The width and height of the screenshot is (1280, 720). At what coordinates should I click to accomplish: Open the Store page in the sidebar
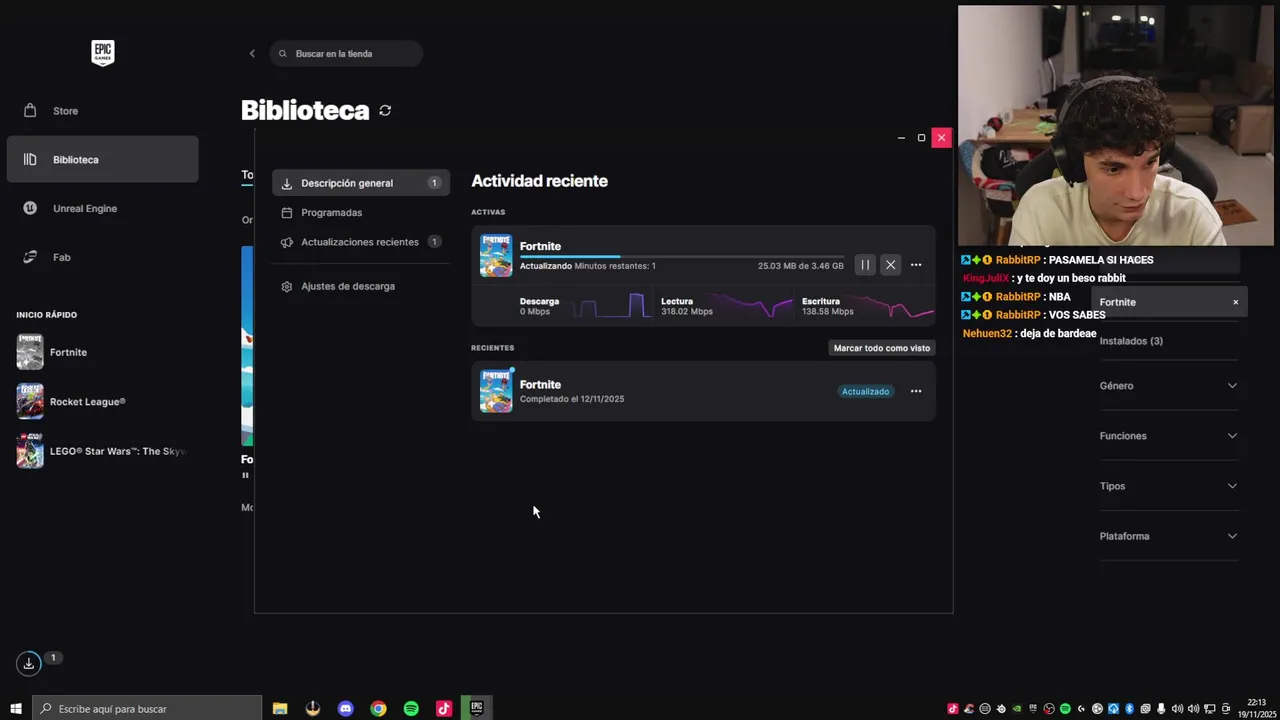(102, 111)
